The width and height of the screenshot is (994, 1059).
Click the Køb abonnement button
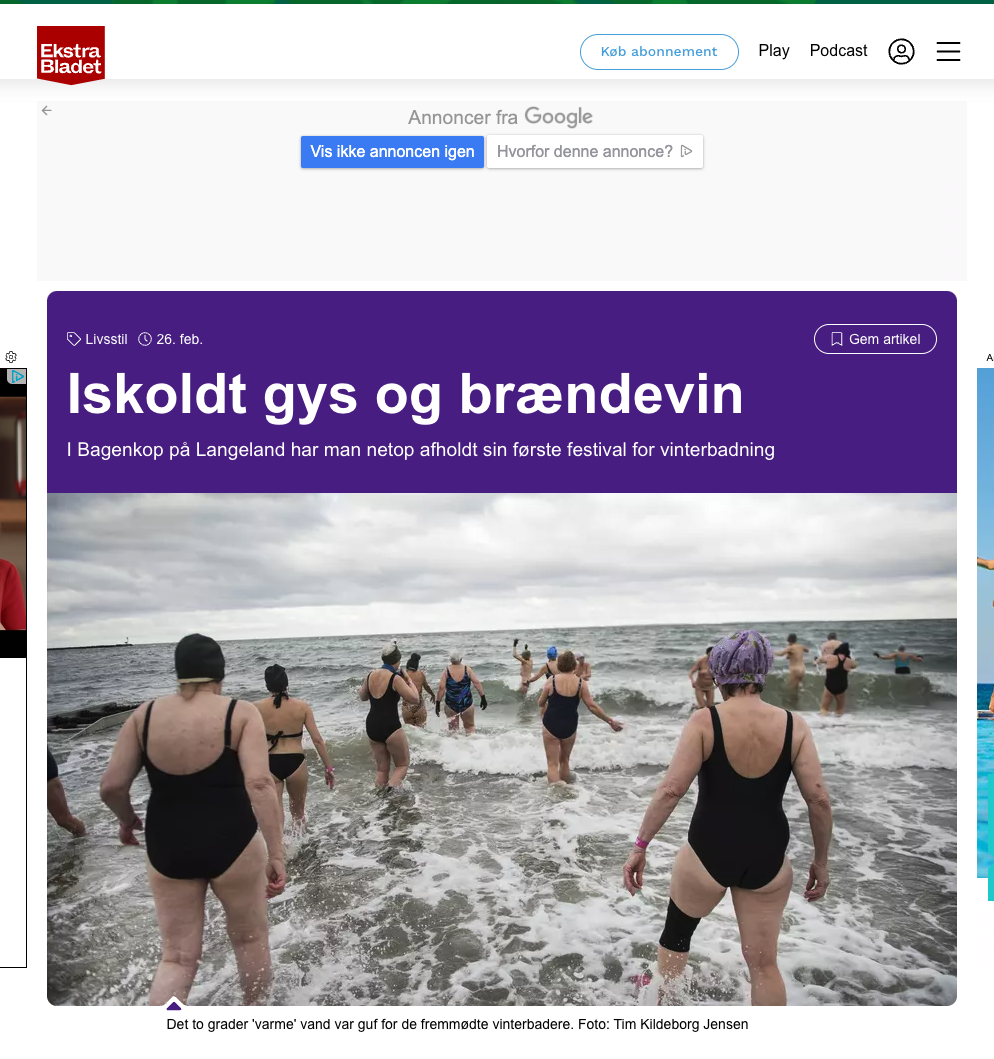[x=659, y=52]
